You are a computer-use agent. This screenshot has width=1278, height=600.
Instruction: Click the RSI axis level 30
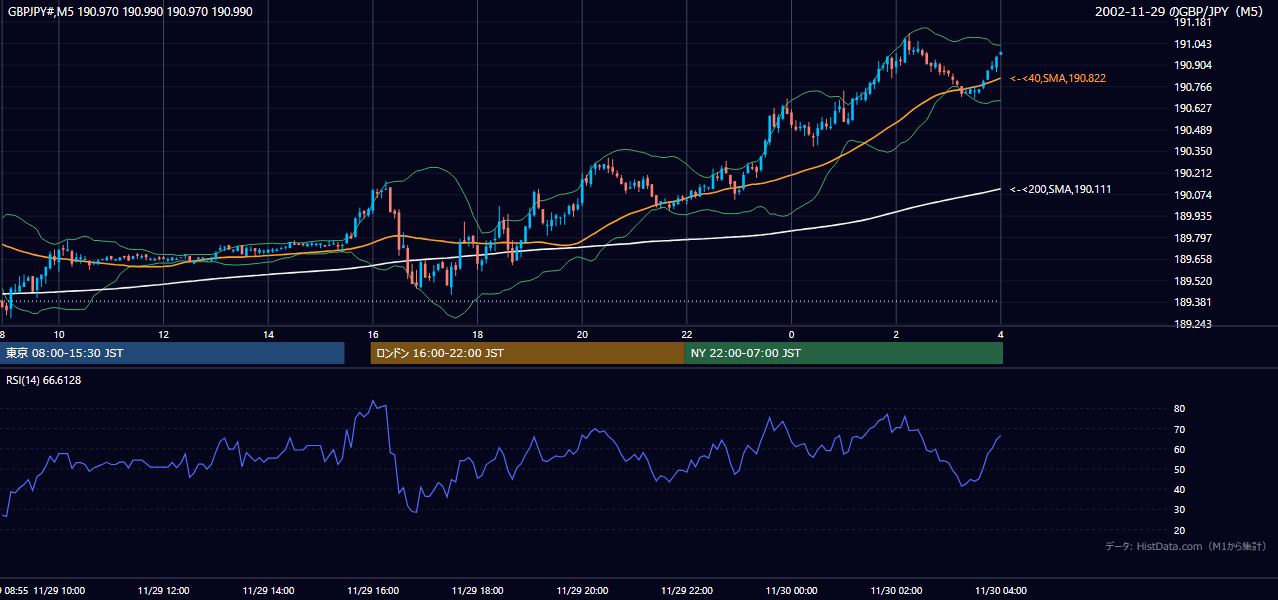[x=1180, y=510]
